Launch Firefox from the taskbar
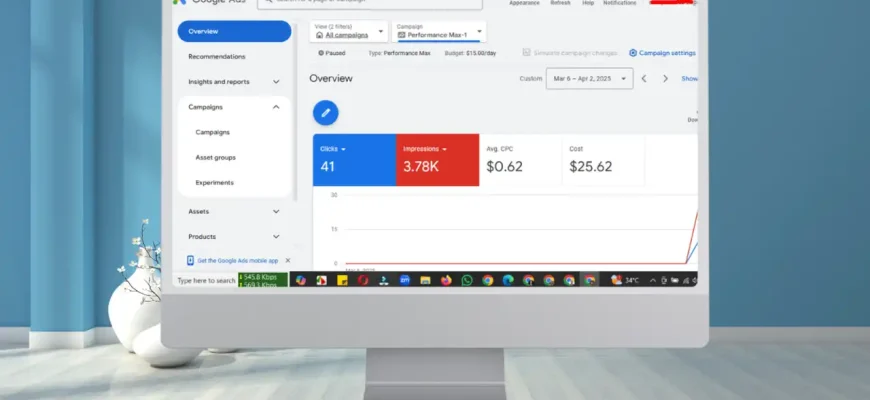The height and width of the screenshot is (400, 870). (x=446, y=280)
